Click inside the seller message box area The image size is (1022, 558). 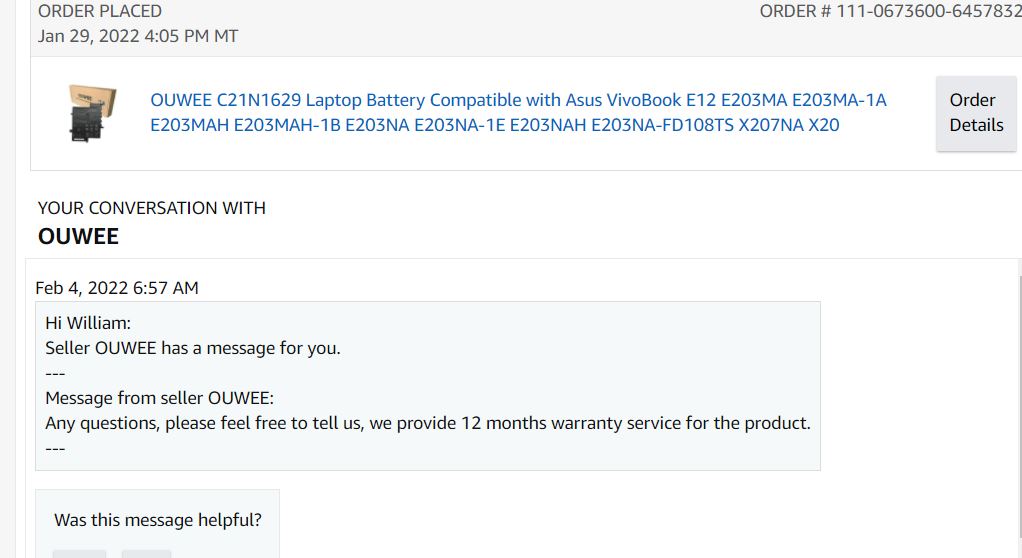pyautogui.click(x=428, y=386)
